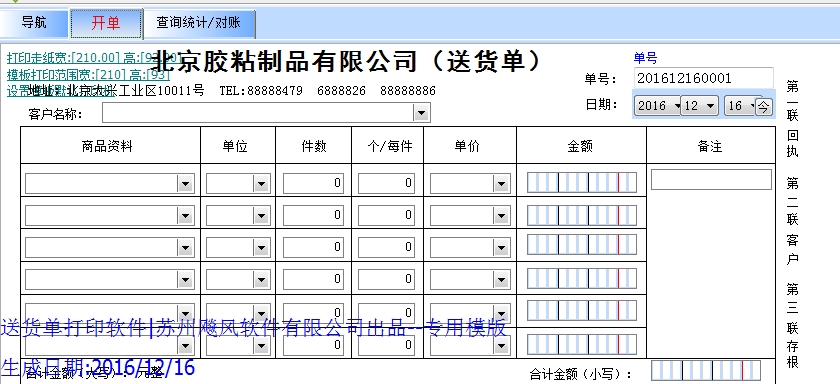The image size is (840, 384).
Task: Open the last row 单价 price dropdown
Action: point(501,345)
